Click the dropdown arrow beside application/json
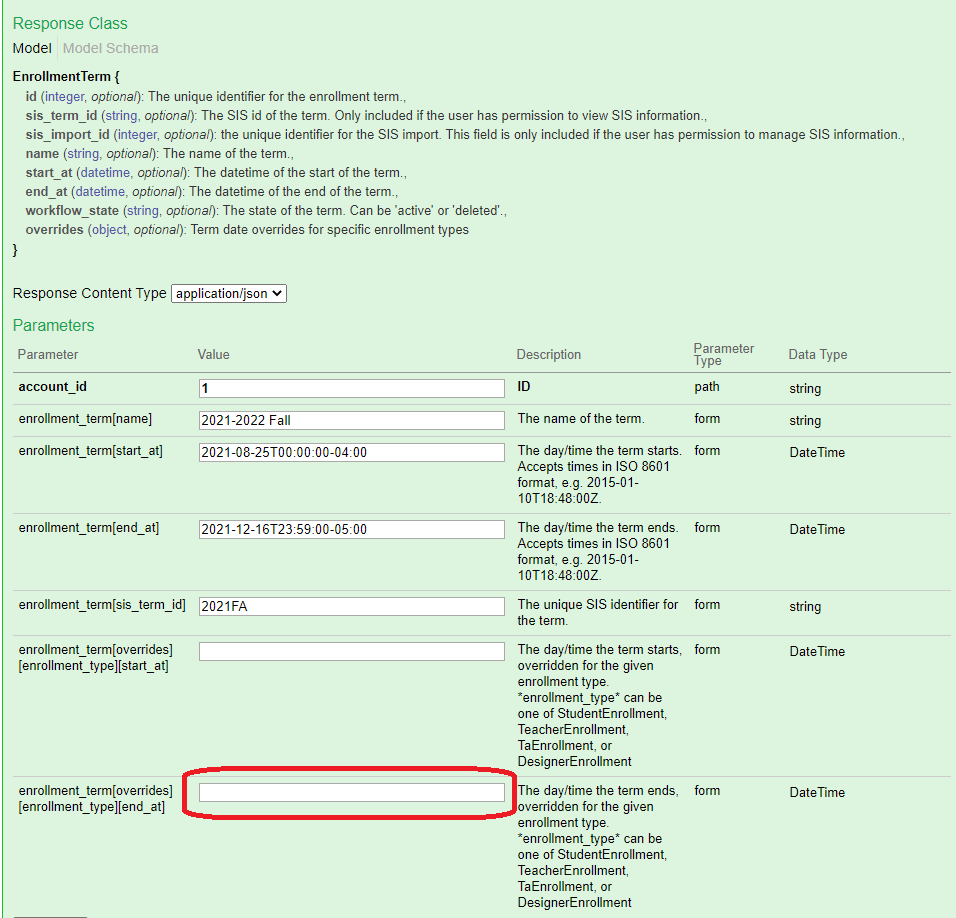Screen dimensions: 956x918 click(x=278, y=293)
